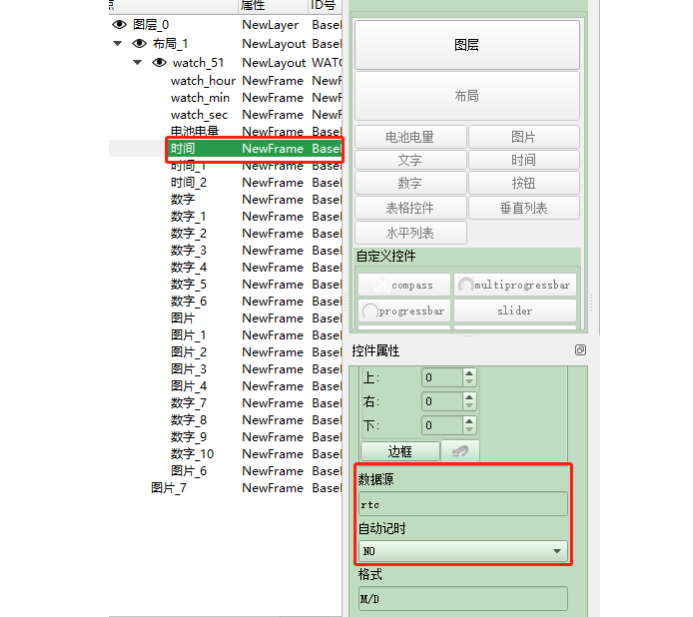Select the slider custom control

click(x=515, y=311)
